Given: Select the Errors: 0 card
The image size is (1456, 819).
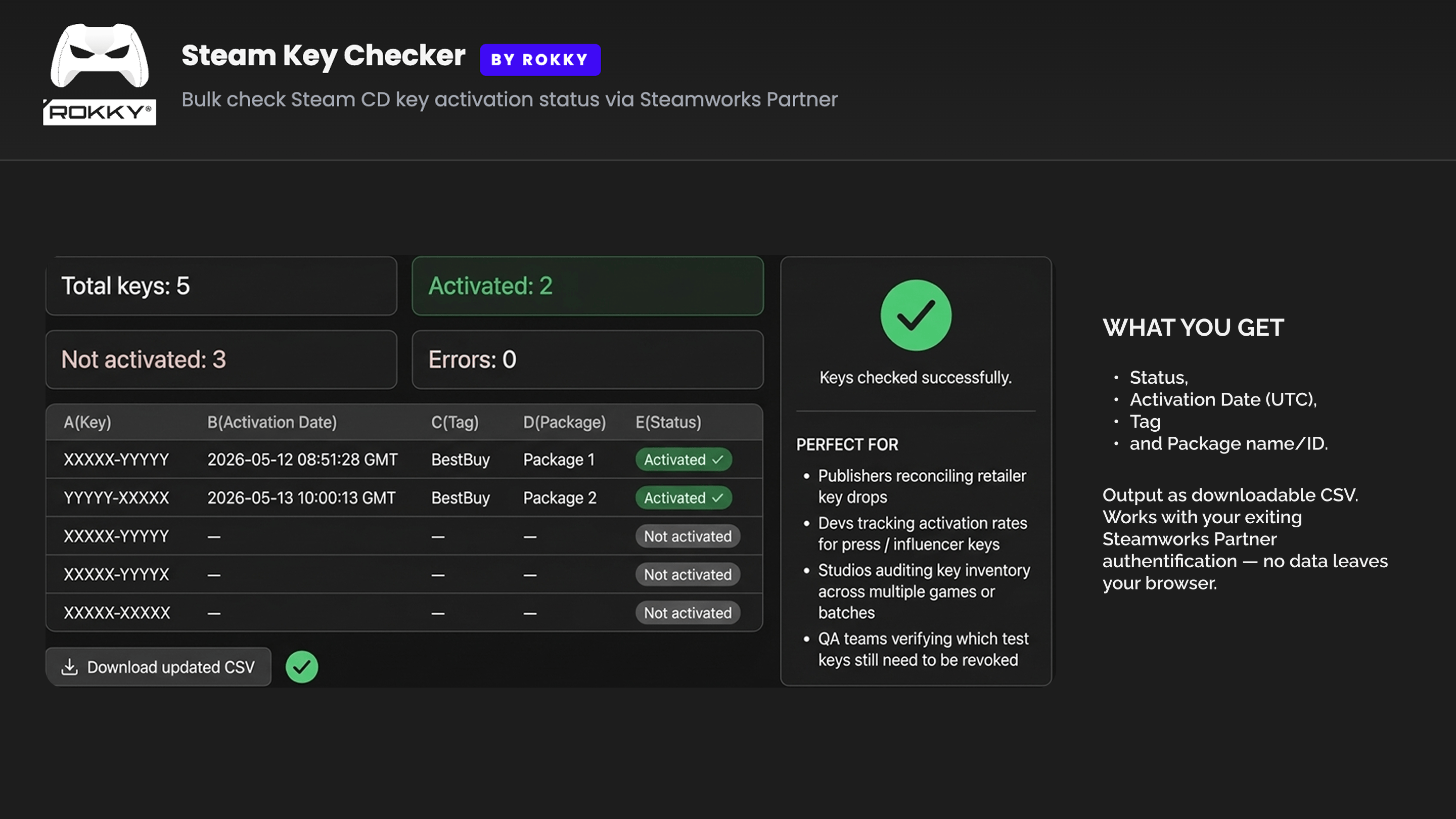Looking at the screenshot, I should (x=588, y=359).
